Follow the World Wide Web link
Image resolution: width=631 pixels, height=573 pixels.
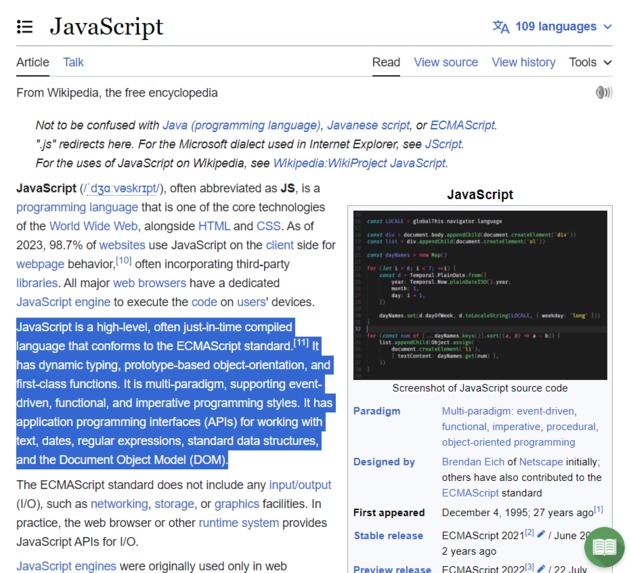[93, 226]
